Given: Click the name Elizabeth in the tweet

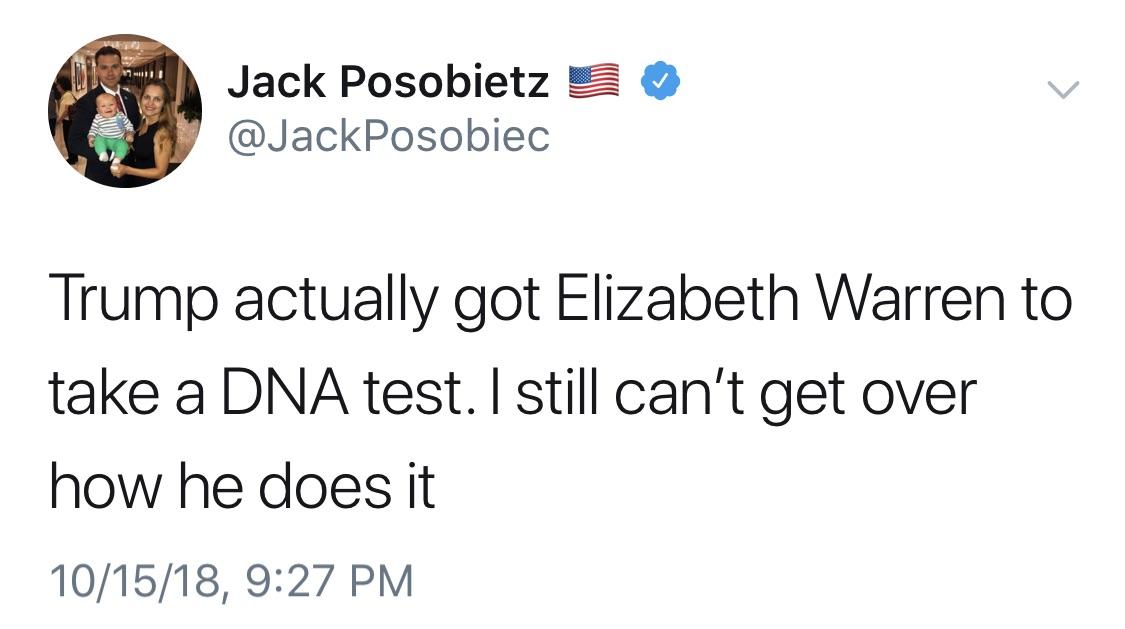Looking at the screenshot, I should [677, 297].
